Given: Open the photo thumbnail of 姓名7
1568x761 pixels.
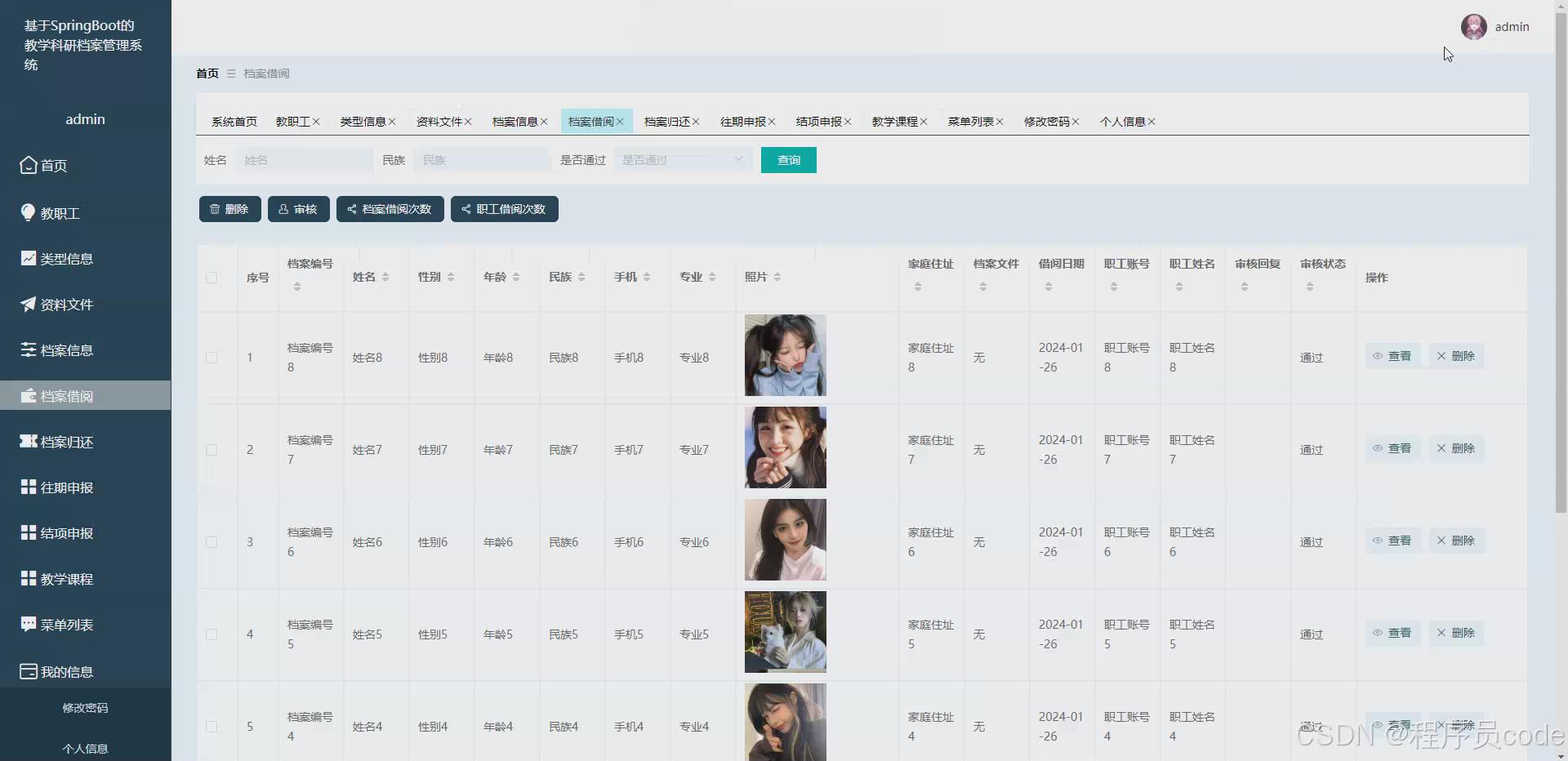Looking at the screenshot, I should coord(784,447).
